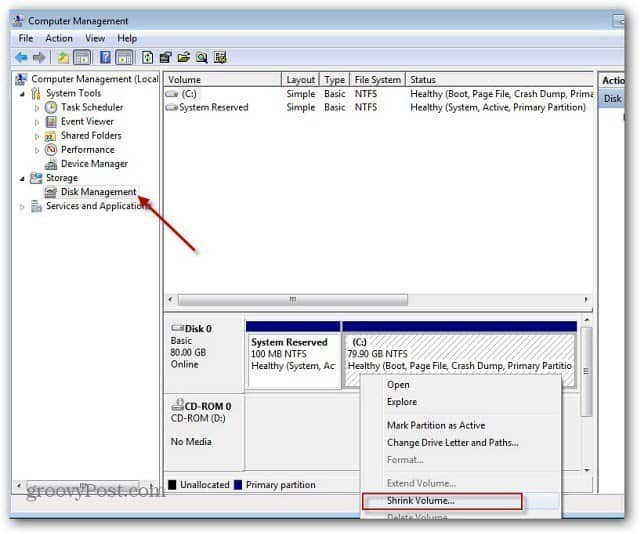Click the Forward arrow toolbar icon

point(39,58)
